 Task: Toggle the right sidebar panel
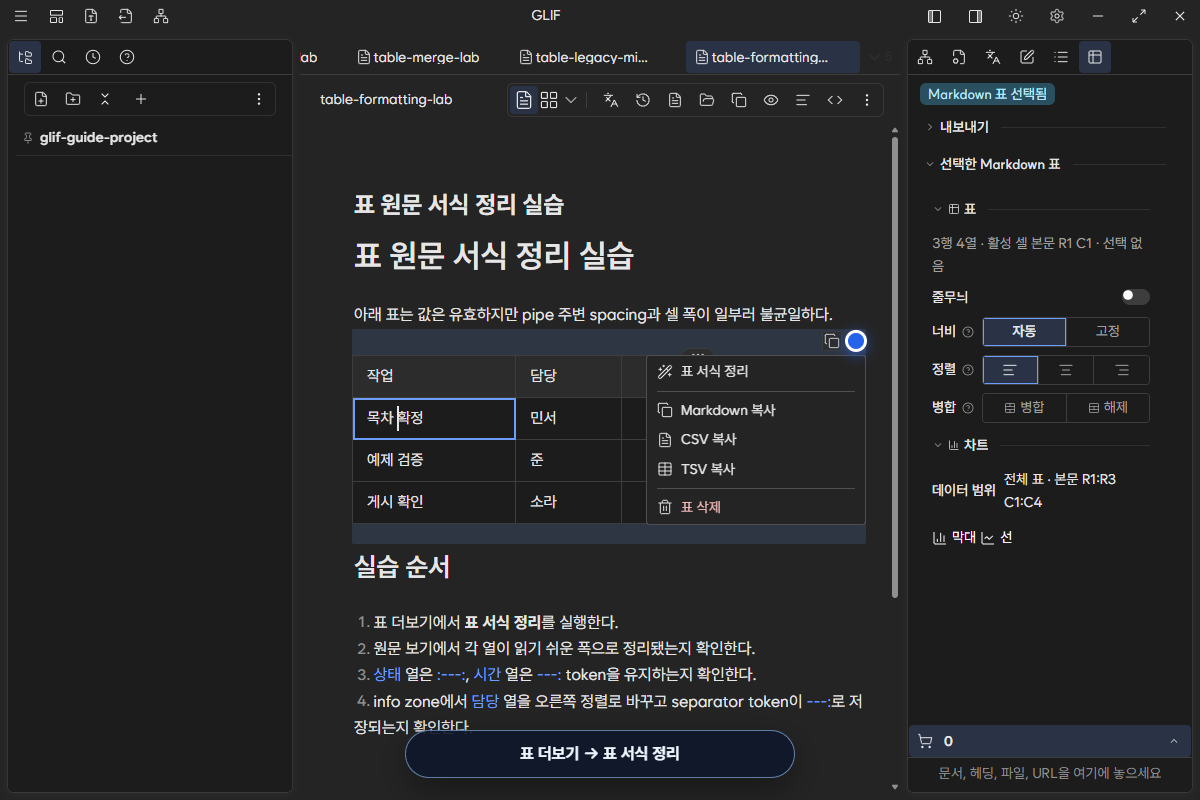pyautogui.click(x=975, y=16)
